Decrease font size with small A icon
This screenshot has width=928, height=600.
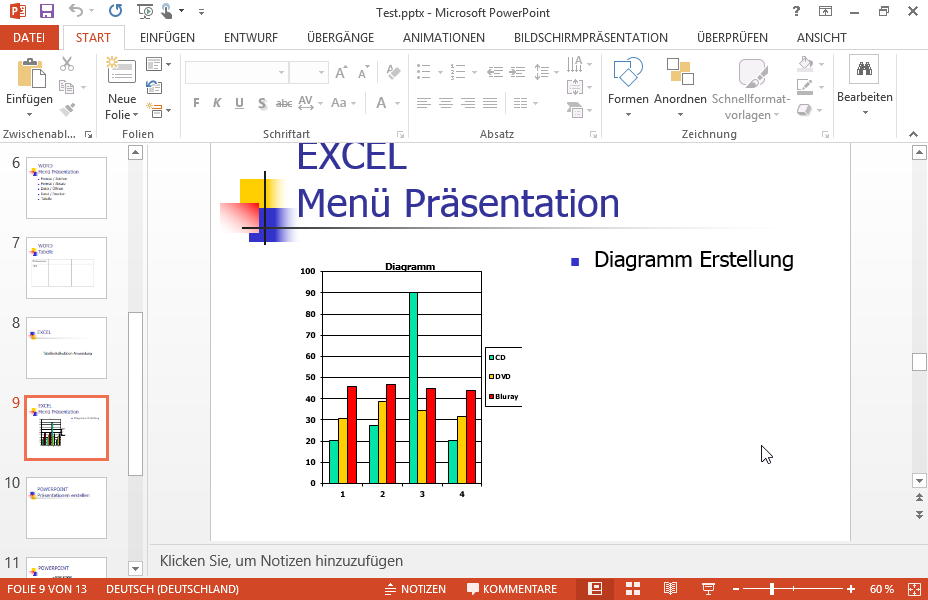tap(363, 72)
